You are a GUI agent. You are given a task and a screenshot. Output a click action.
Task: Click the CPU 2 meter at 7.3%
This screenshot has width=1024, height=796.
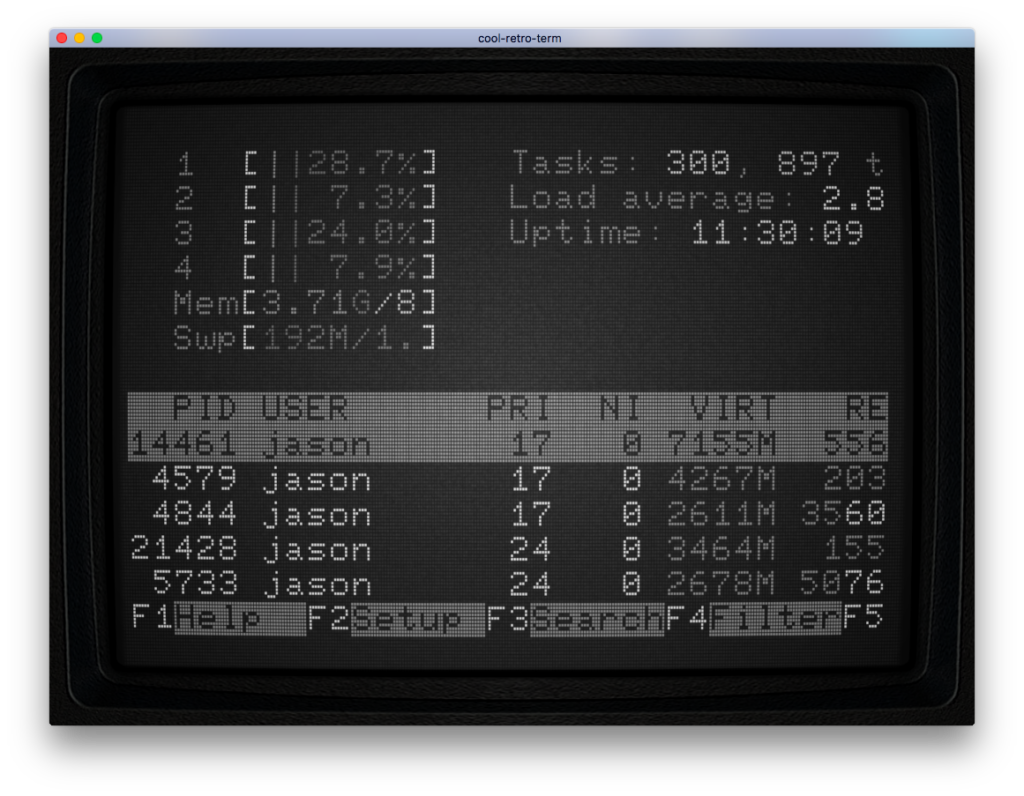pos(306,197)
